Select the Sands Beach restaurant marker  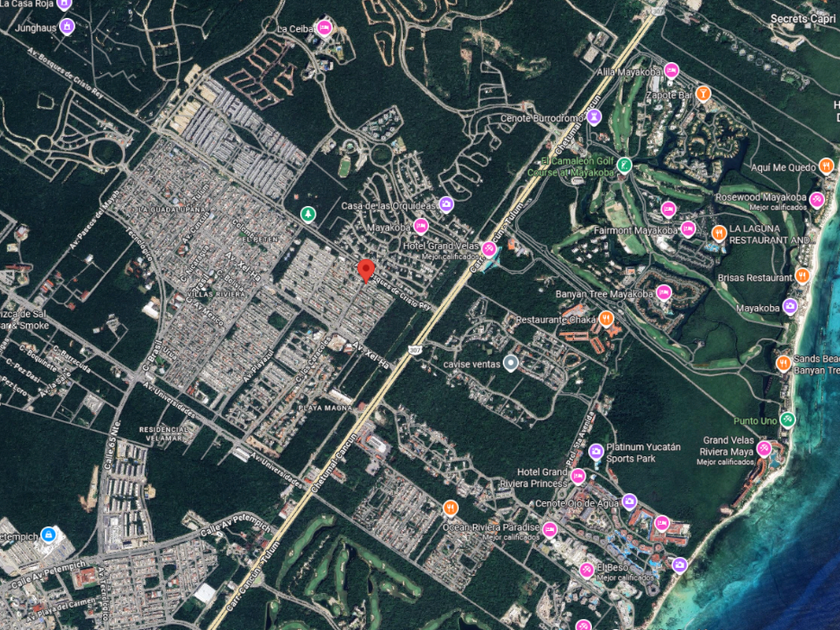[783, 364]
